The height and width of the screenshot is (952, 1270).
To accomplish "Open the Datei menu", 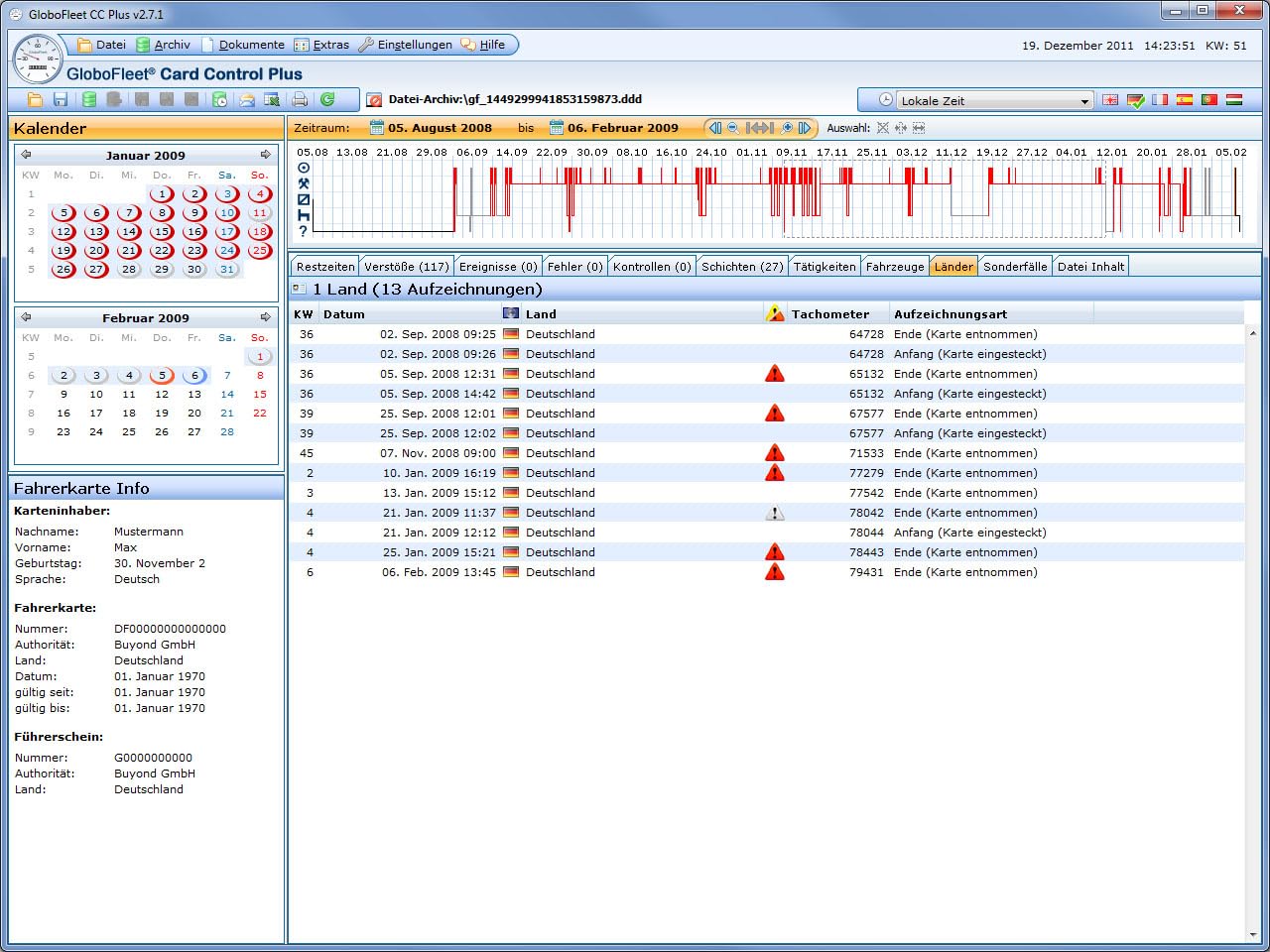I will (x=102, y=45).
